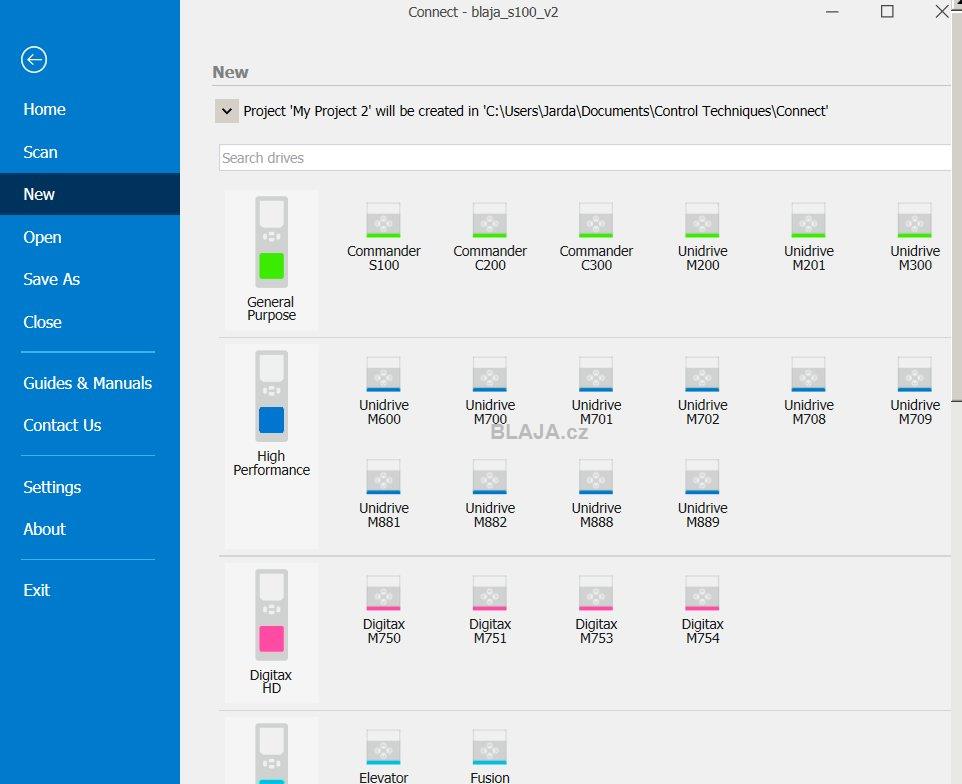Select the Elevator drive icon
The width and height of the screenshot is (962, 784).
pos(383,747)
